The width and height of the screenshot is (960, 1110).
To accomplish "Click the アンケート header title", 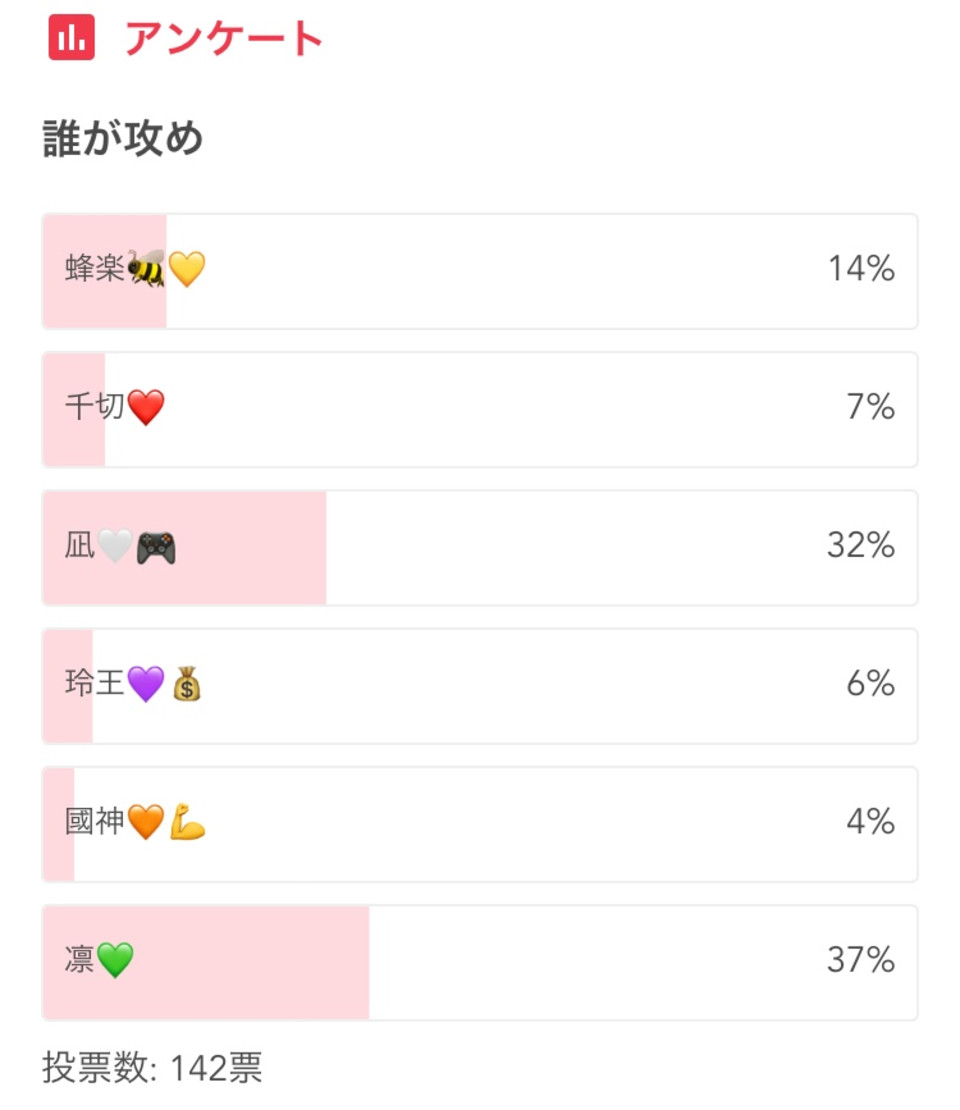I will (x=224, y=38).
